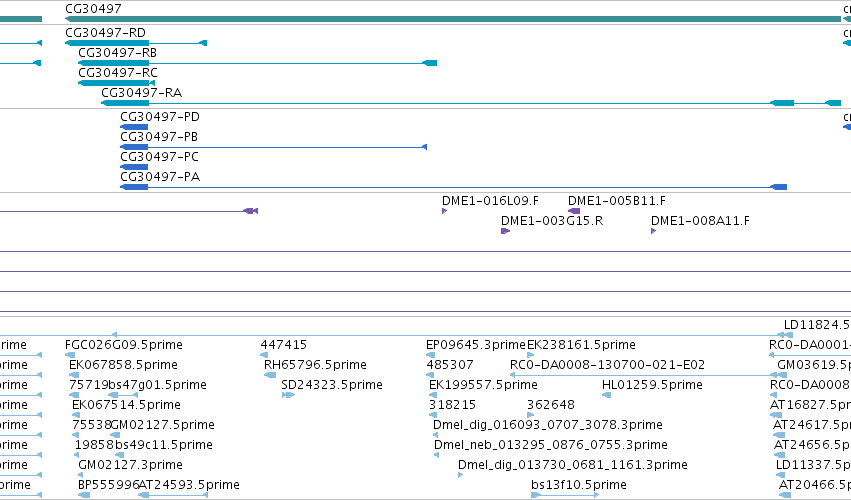Select the EP09645.3prime EST label

pos(477,345)
